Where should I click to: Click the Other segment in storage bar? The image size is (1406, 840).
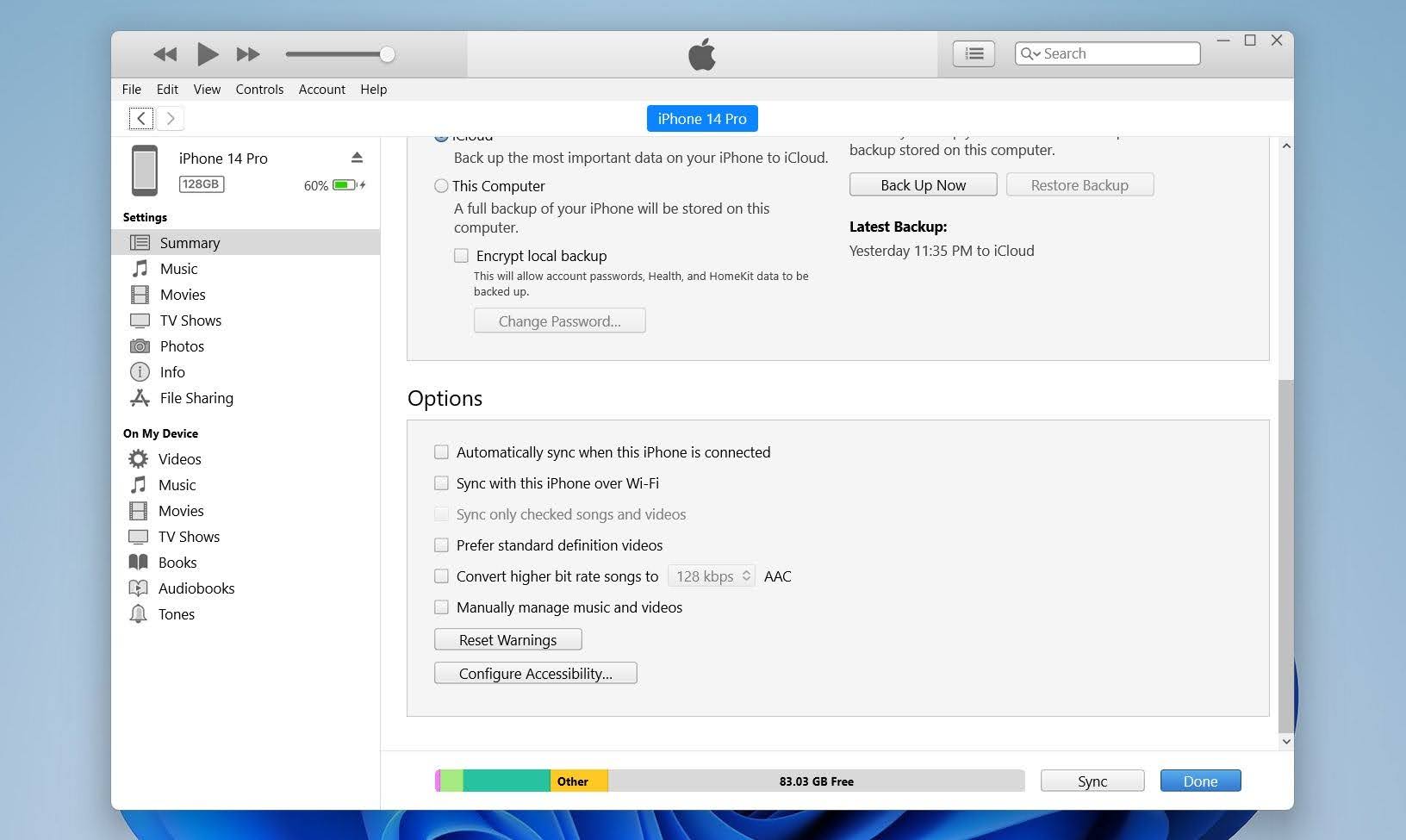(x=579, y=781)
